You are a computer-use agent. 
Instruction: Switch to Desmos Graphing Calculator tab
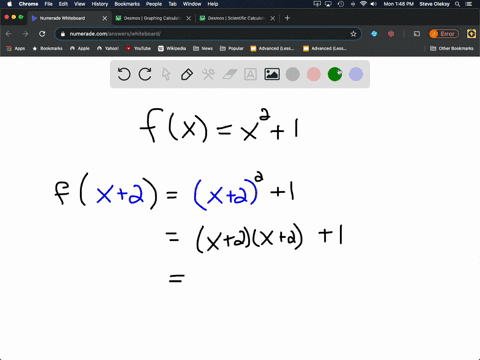click(152, 18)
